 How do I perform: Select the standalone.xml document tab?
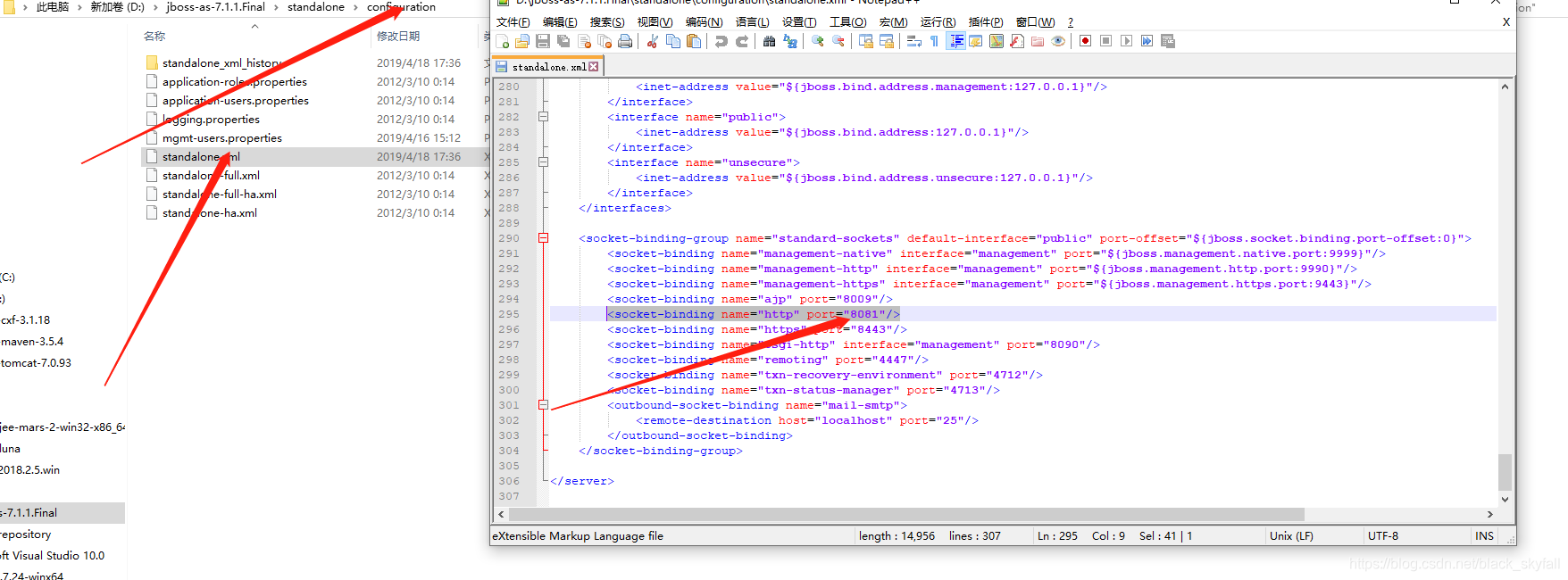(547, 67)
